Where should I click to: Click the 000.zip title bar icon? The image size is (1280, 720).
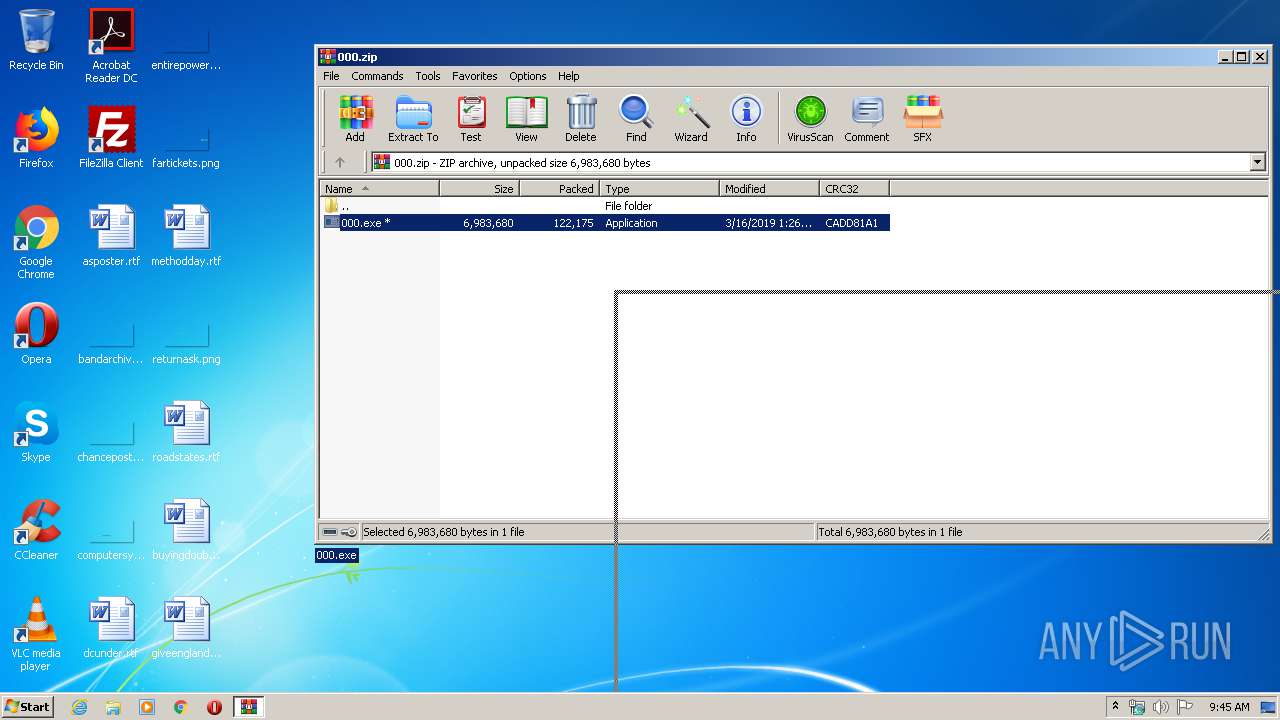327,57
